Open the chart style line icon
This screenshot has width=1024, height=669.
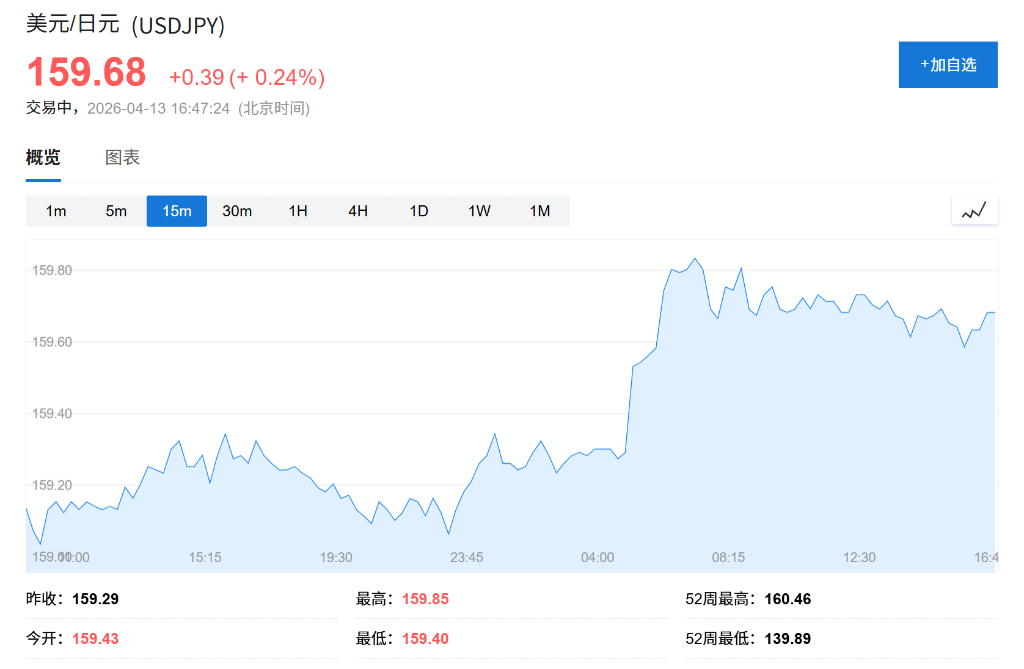coord(974,210)
